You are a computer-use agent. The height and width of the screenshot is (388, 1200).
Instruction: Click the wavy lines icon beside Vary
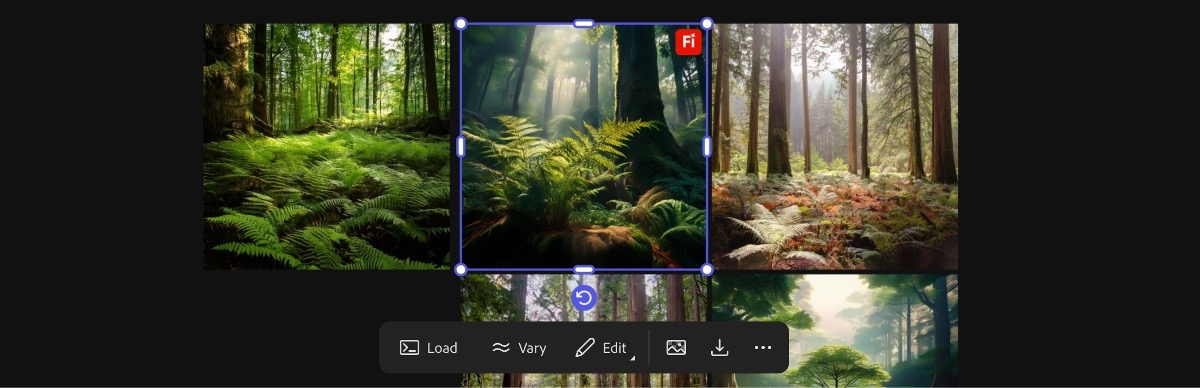[501, 348]
